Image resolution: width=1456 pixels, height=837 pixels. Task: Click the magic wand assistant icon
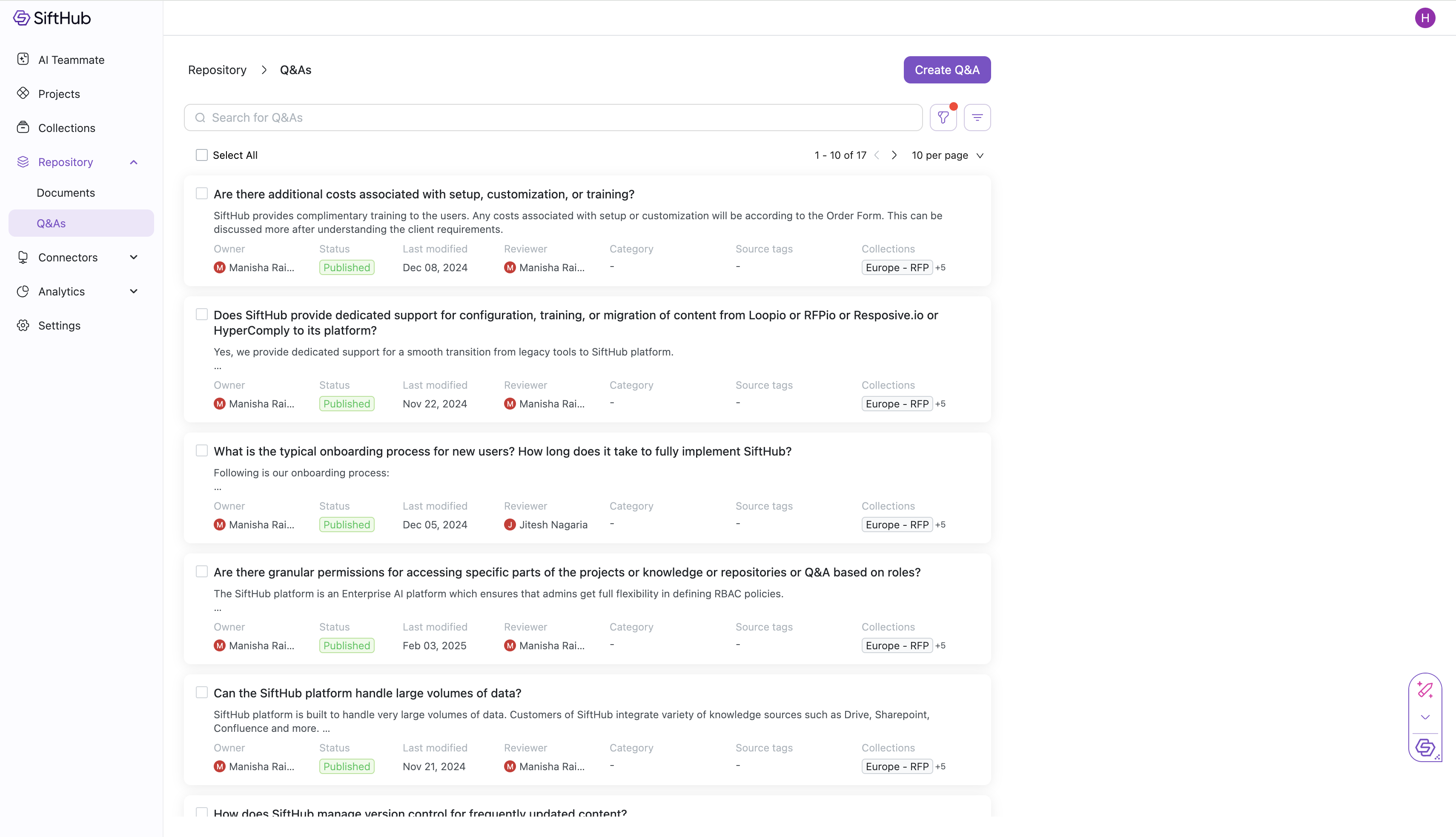[1424, 689]
